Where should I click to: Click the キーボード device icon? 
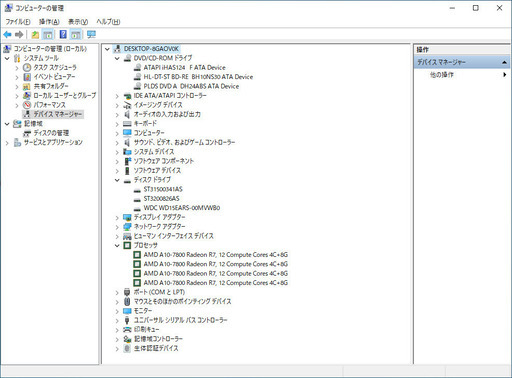tap(127, 124)
